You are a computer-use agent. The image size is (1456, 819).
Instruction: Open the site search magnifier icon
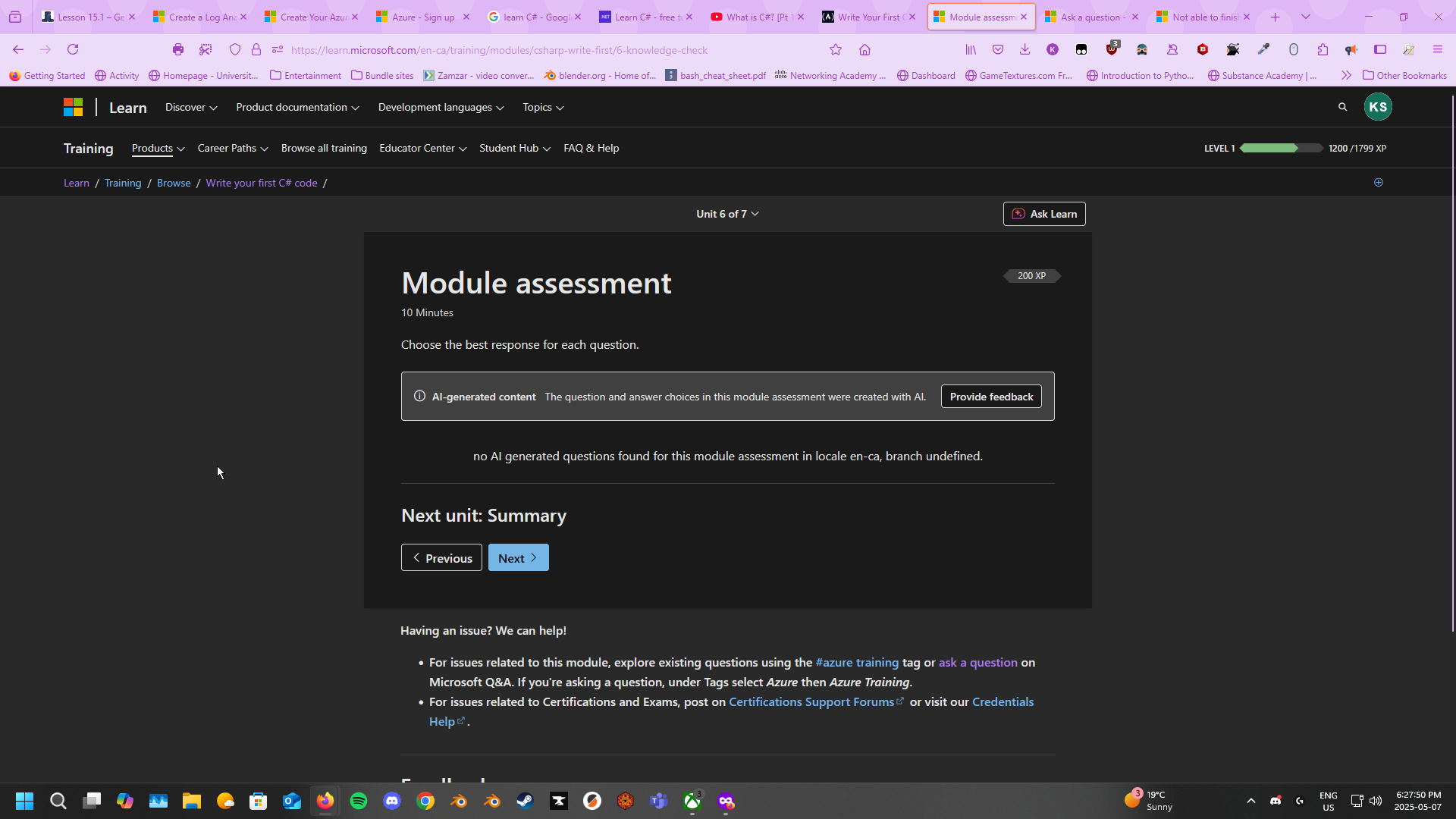[1342, 107]
